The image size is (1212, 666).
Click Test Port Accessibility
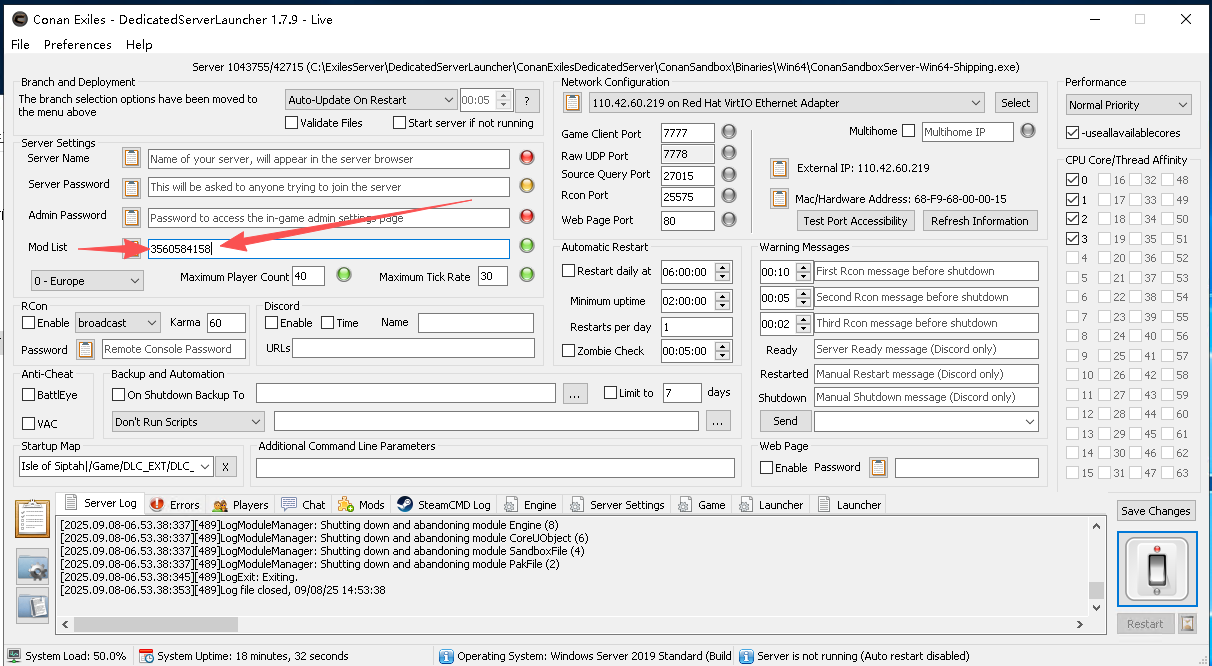(856, 221)
